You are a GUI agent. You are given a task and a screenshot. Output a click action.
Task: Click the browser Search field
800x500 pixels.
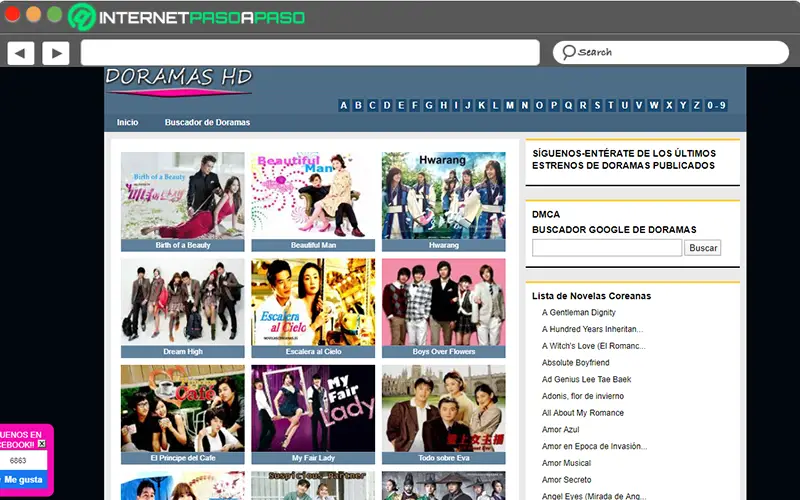(671, 53)
